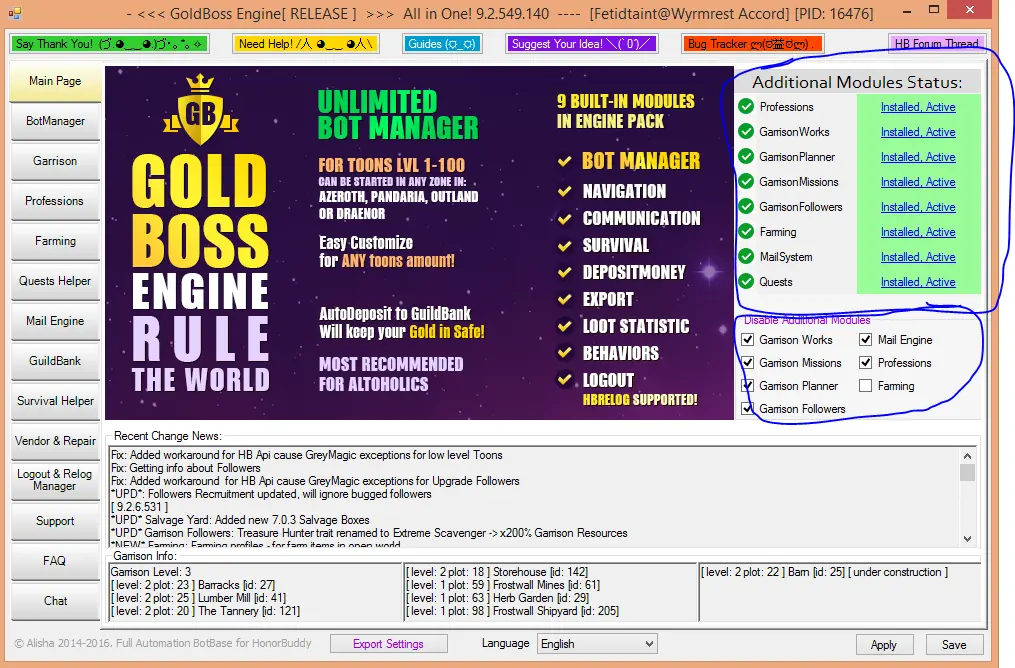This screenshot has width=1015, height=668.
Task: Open the HB Forum Thread button
Action: (x=937, y=43)
